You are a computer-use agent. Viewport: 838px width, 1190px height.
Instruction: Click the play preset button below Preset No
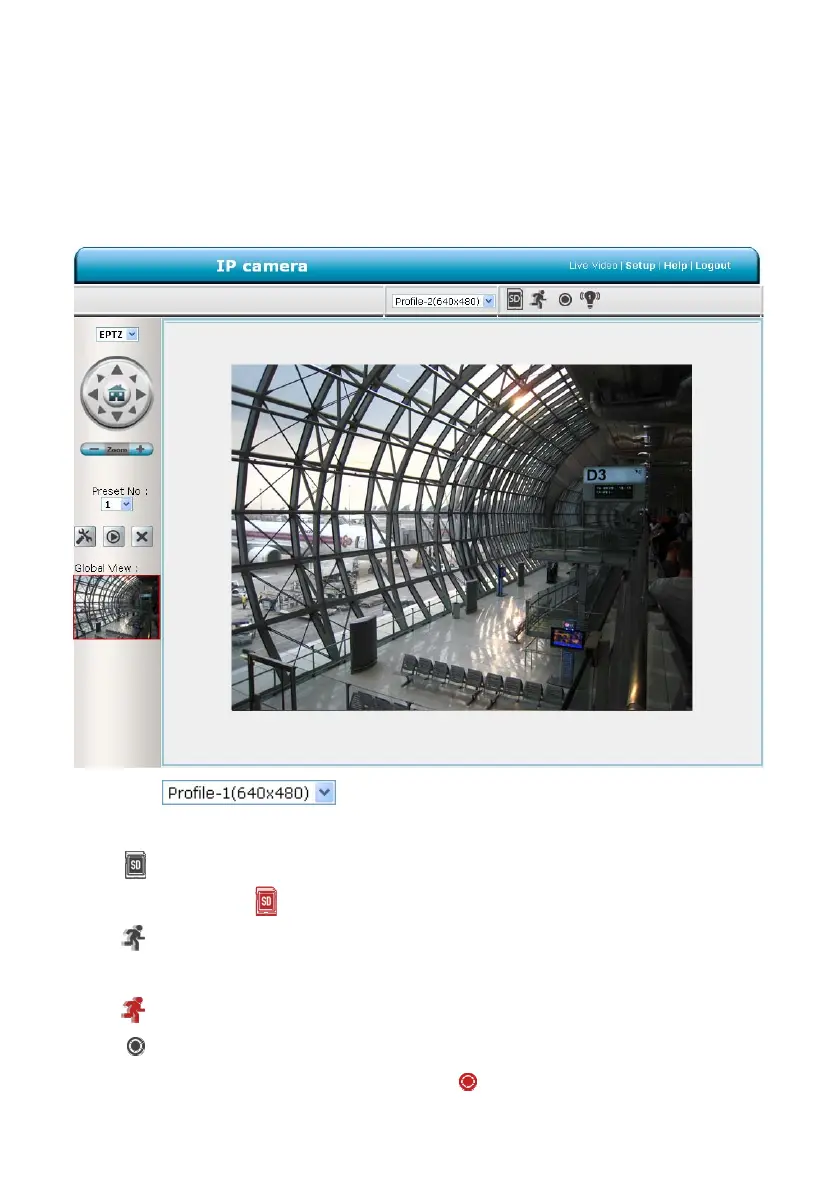tap(113, 537)
